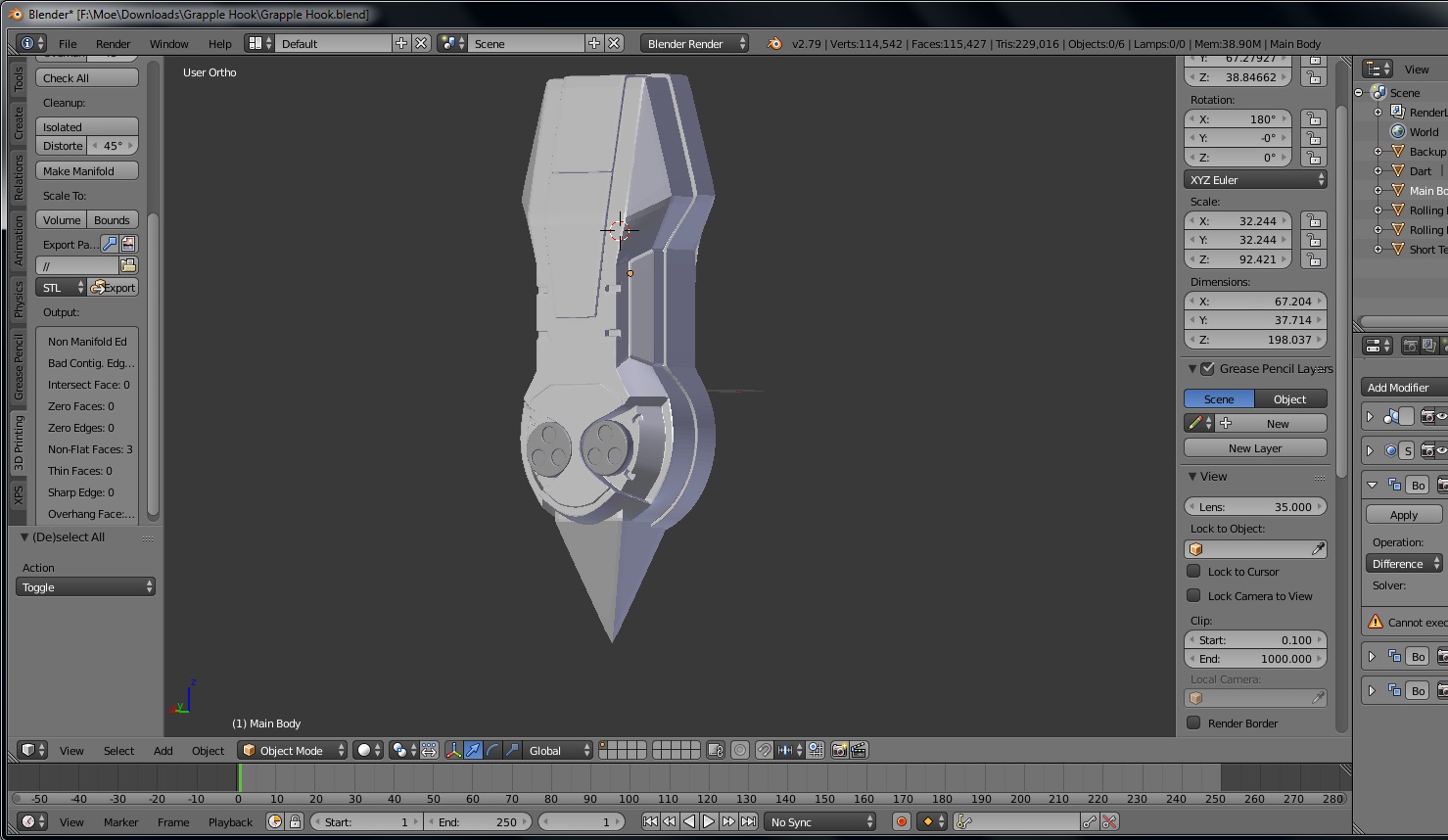Image resolution: width=1448 pixels, height=840 pixels.
Task: Switch to the 3D Printing tab
Action: 19,443
